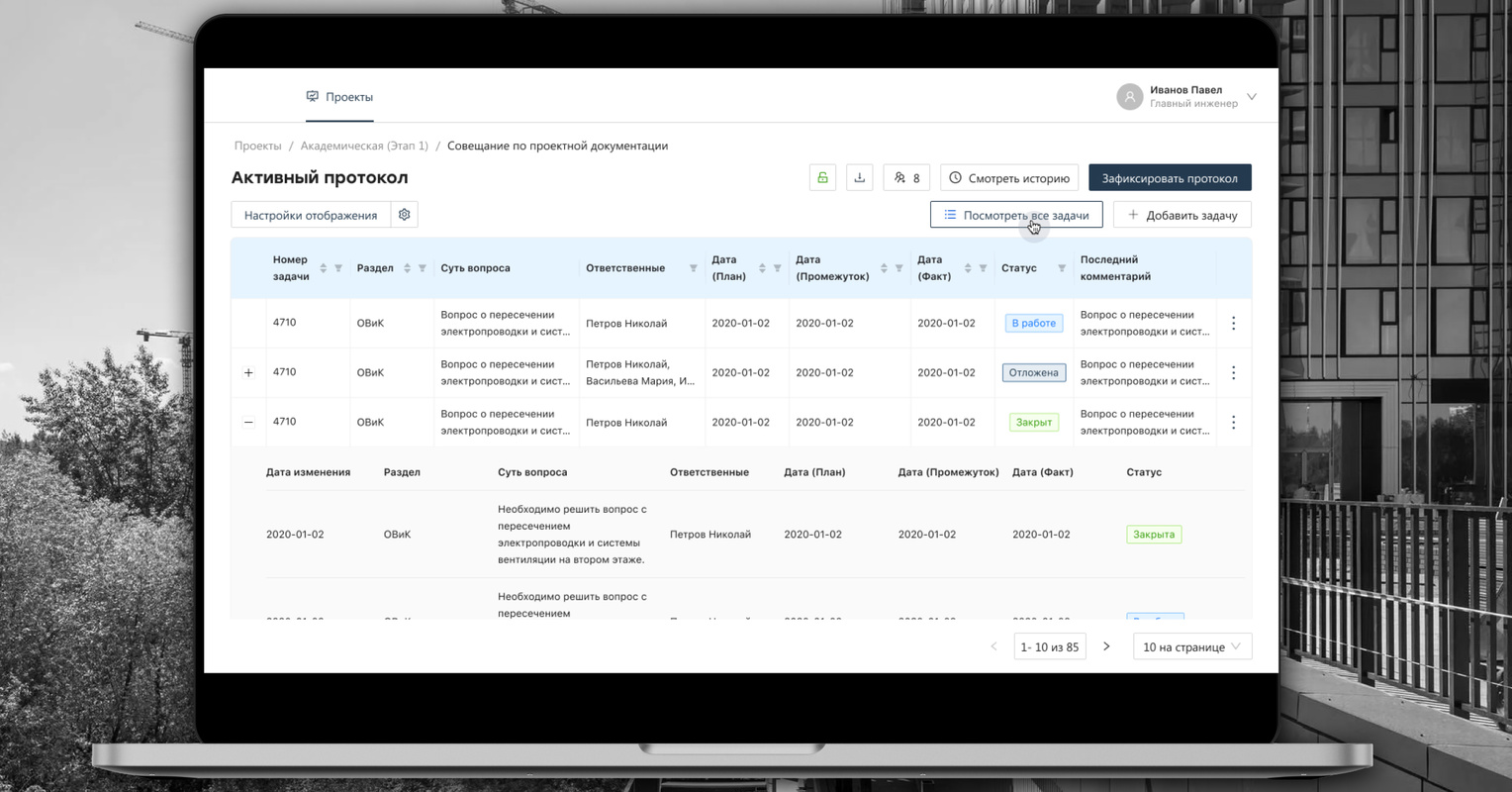Click the Закрыт status tag
This screenshot has height=792, width=1512.
pos(1034,422)
